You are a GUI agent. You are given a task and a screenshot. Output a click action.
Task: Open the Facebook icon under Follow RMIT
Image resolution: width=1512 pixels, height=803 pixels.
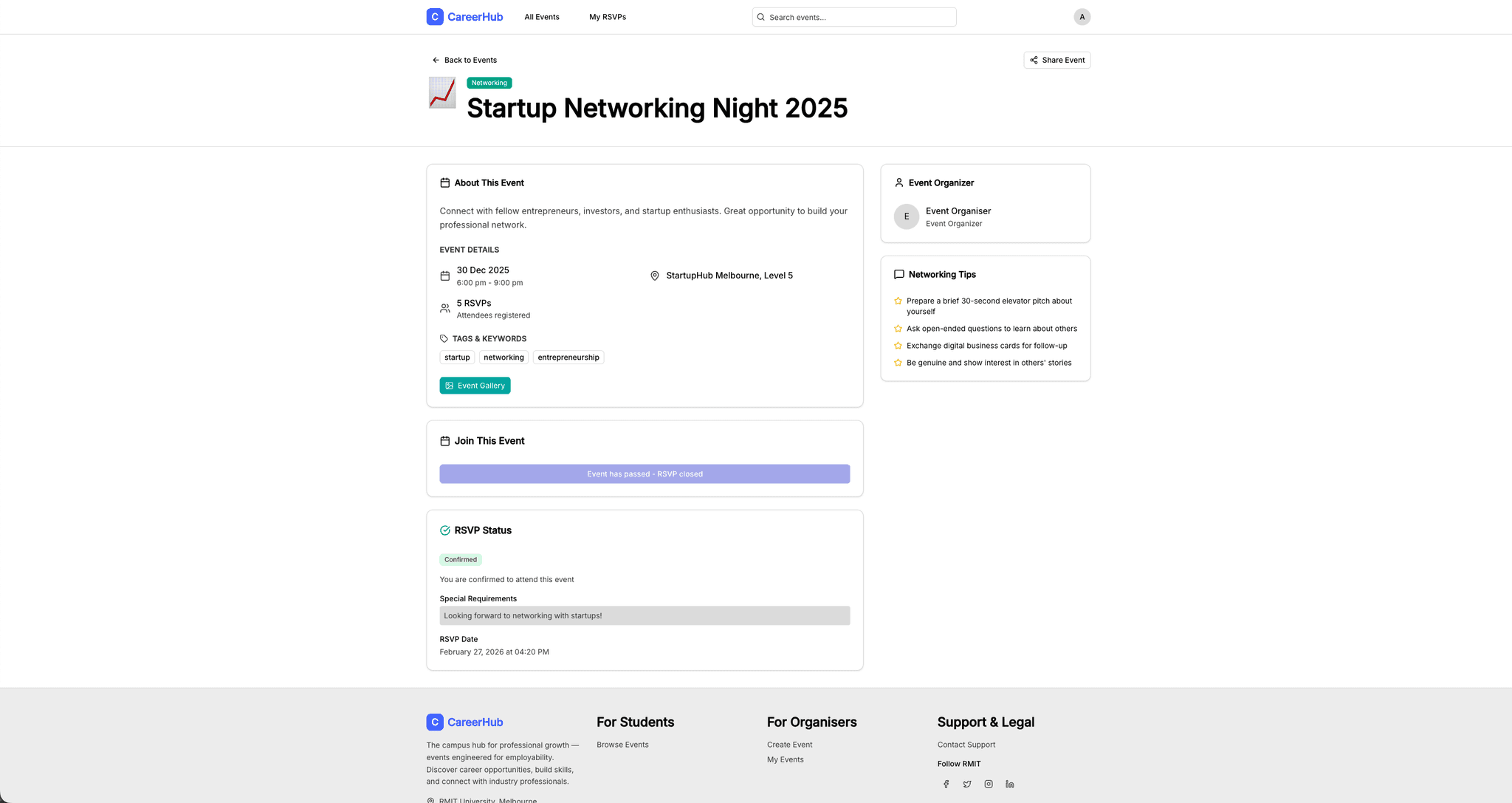(946, 784)
